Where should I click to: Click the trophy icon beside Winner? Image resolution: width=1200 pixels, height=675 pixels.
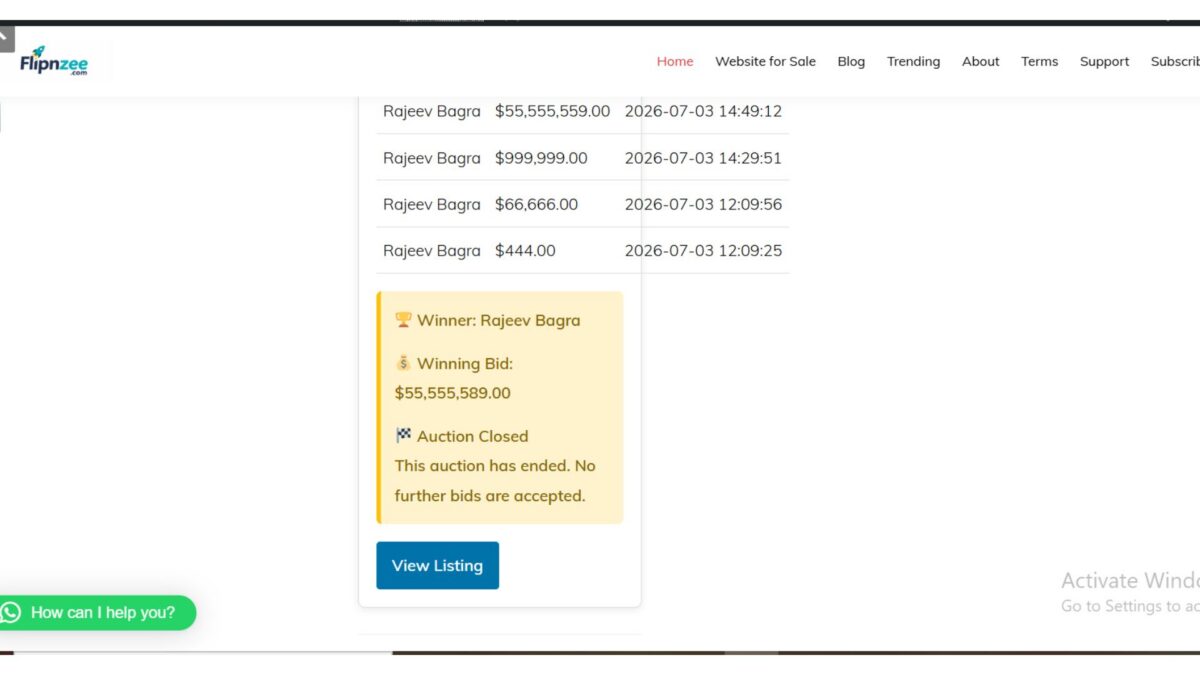(403, 320)
